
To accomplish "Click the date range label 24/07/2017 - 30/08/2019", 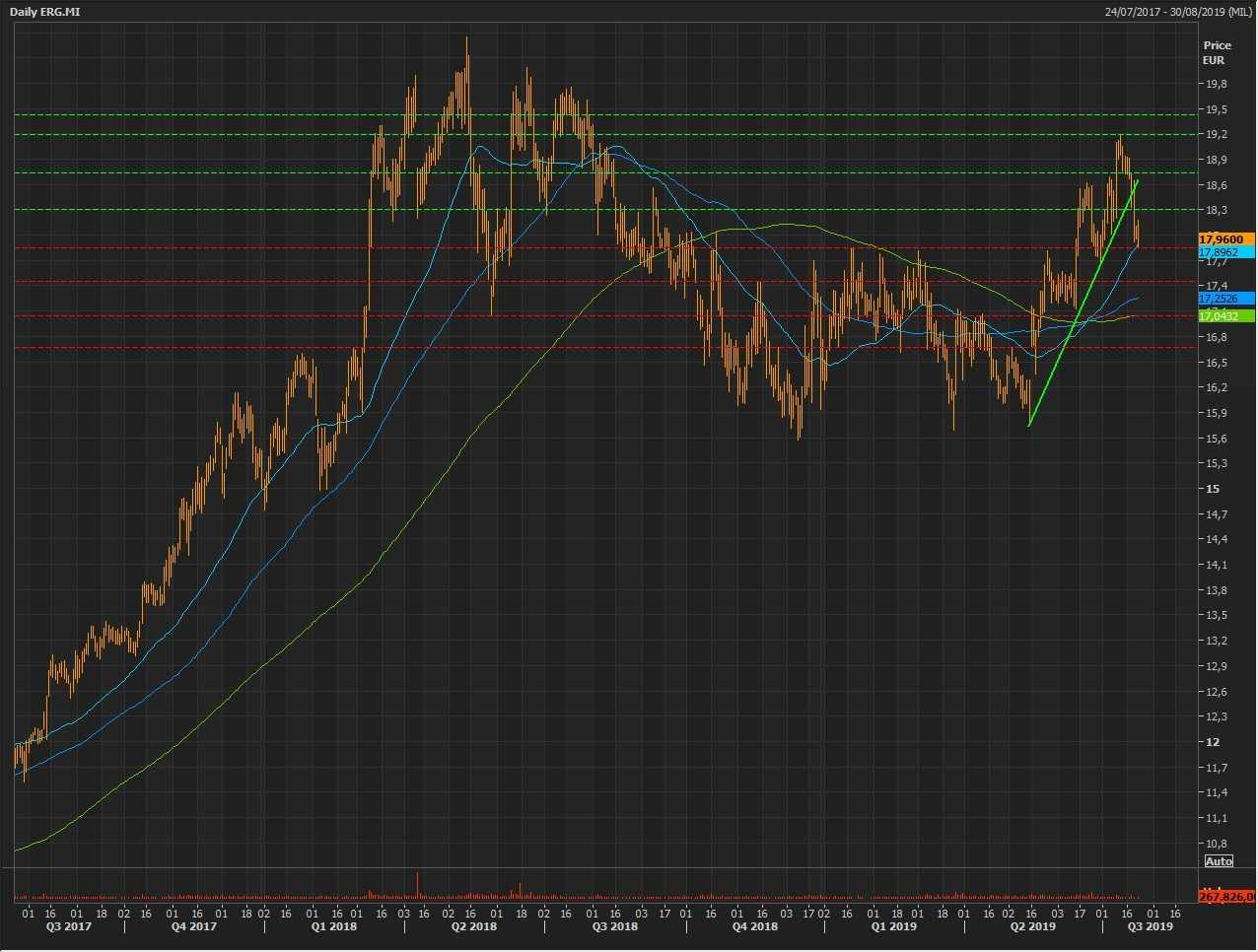I will tap(1178, 11).
